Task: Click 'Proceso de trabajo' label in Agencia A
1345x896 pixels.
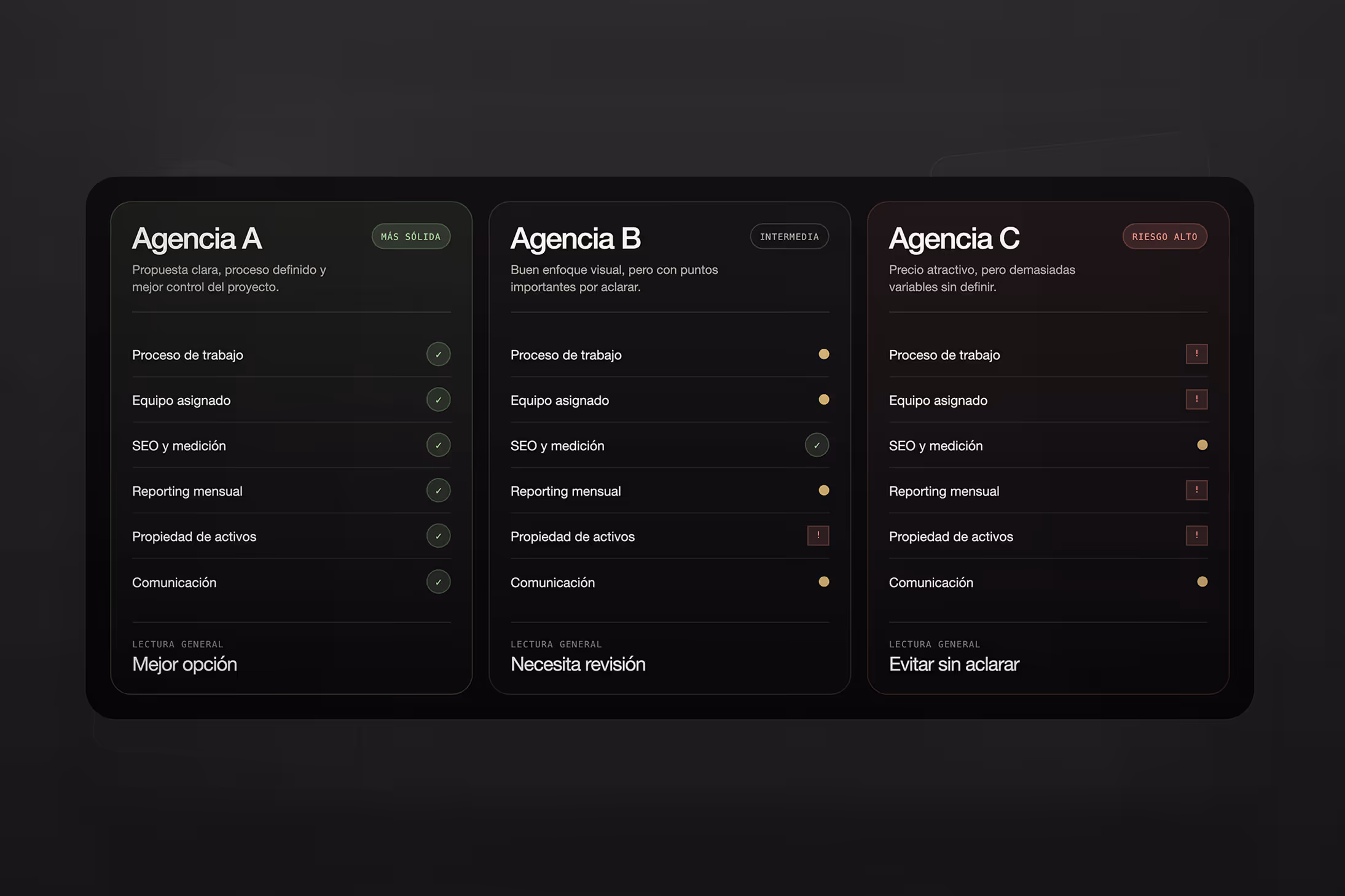Action: click(187, 355)
